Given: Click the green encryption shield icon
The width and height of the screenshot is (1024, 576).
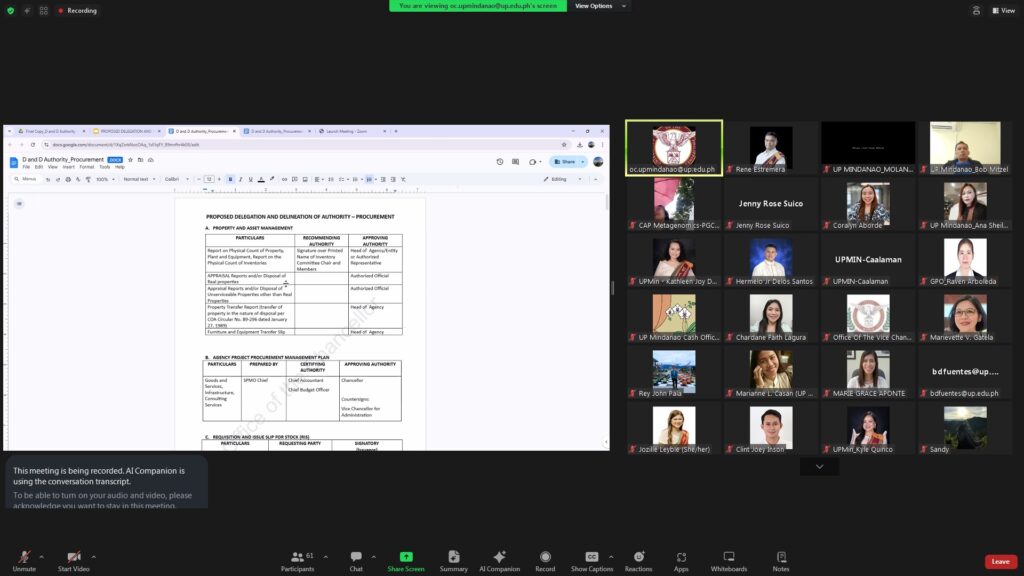Looking at the screenshot, I should 10,10.
